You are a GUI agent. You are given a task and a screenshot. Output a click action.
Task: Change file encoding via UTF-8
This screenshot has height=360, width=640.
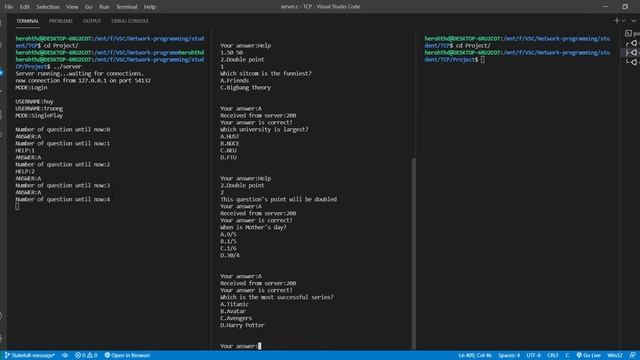point(533,355)
